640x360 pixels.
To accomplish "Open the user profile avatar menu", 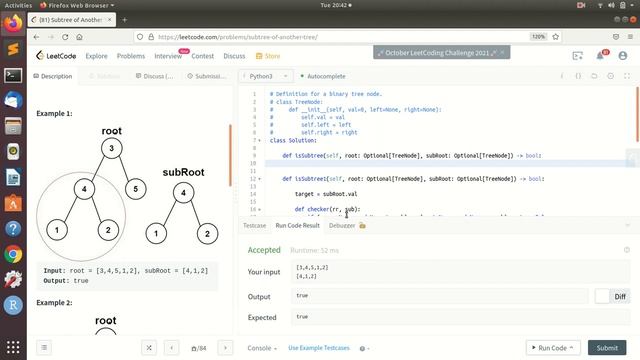I will click(622, 56).
